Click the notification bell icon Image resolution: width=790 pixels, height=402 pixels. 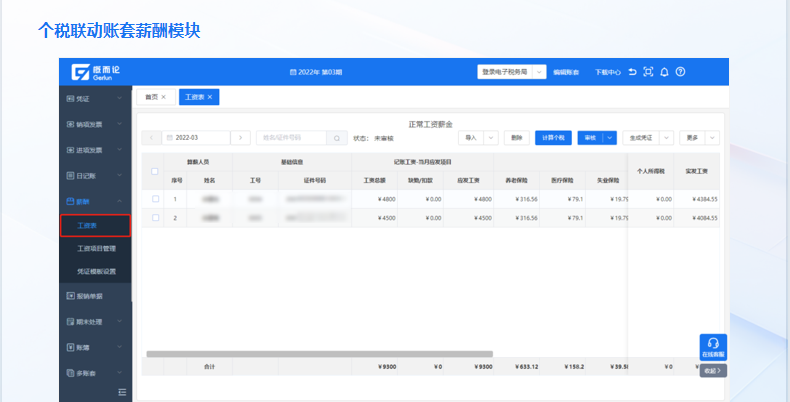[665, 72]
